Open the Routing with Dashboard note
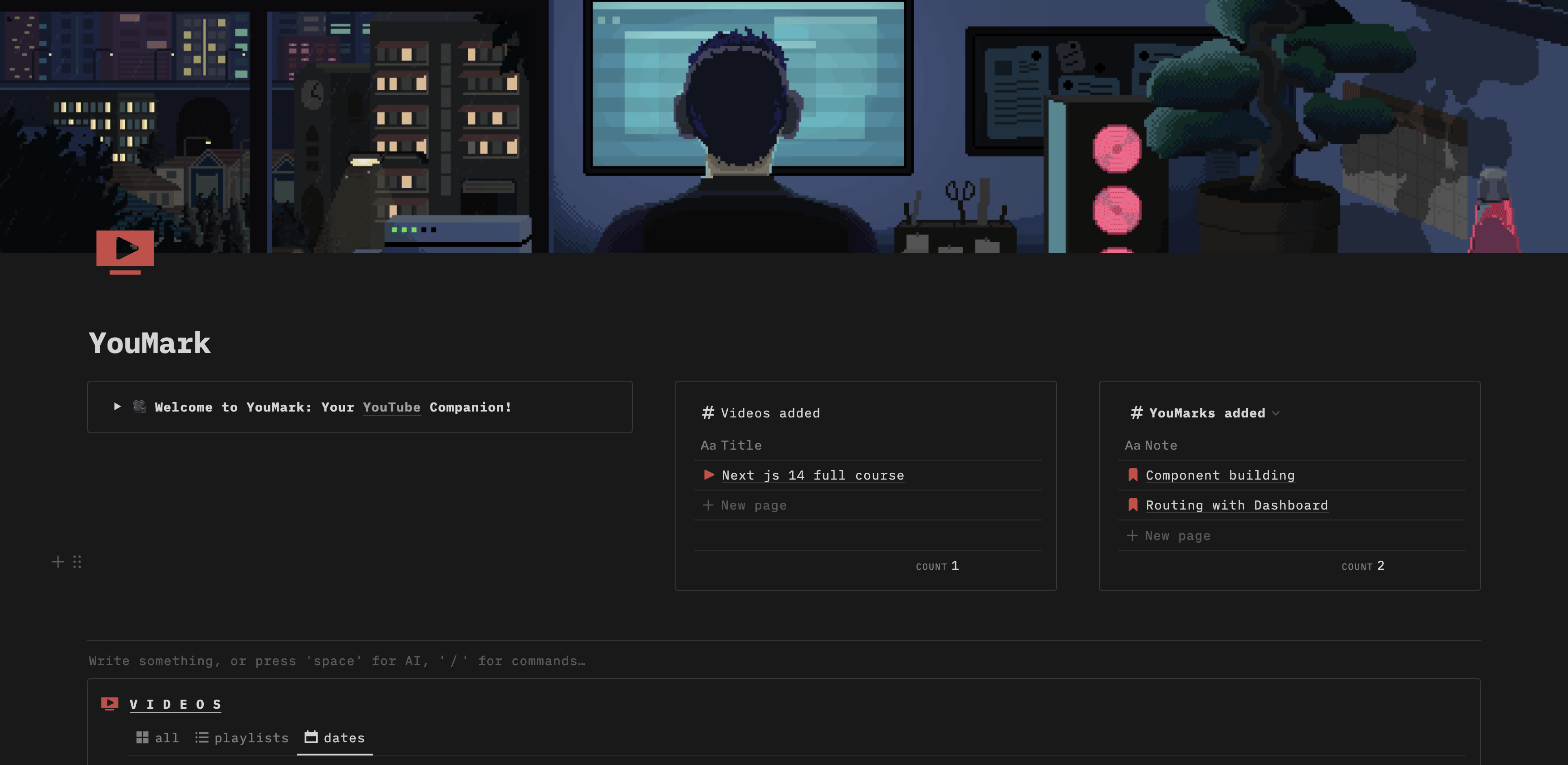This screenshot has width=1568, height=765. pyautogui.click(x=1236, y=505)
